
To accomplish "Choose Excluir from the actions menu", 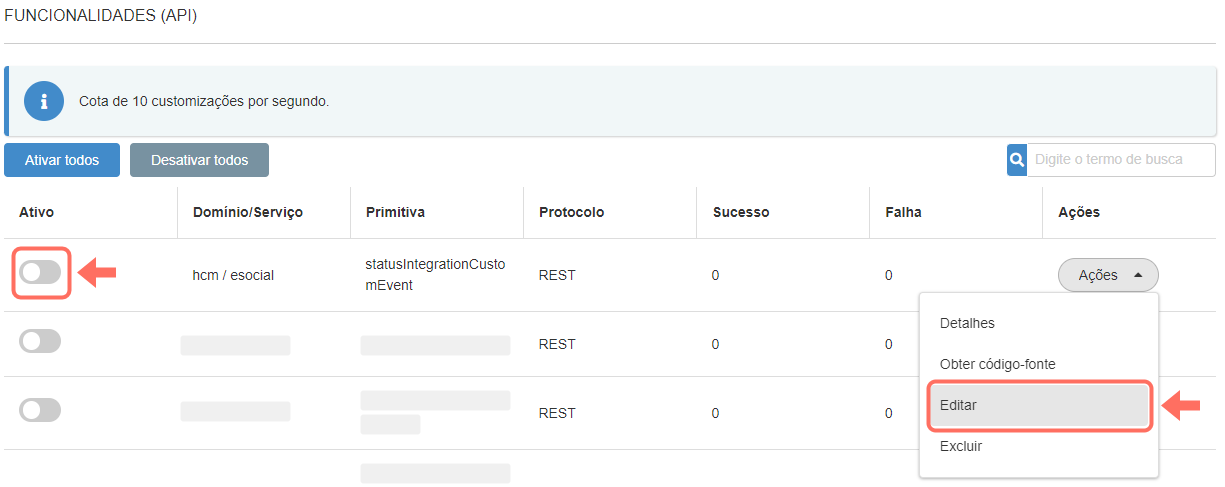I will click(x=961, y=446).
